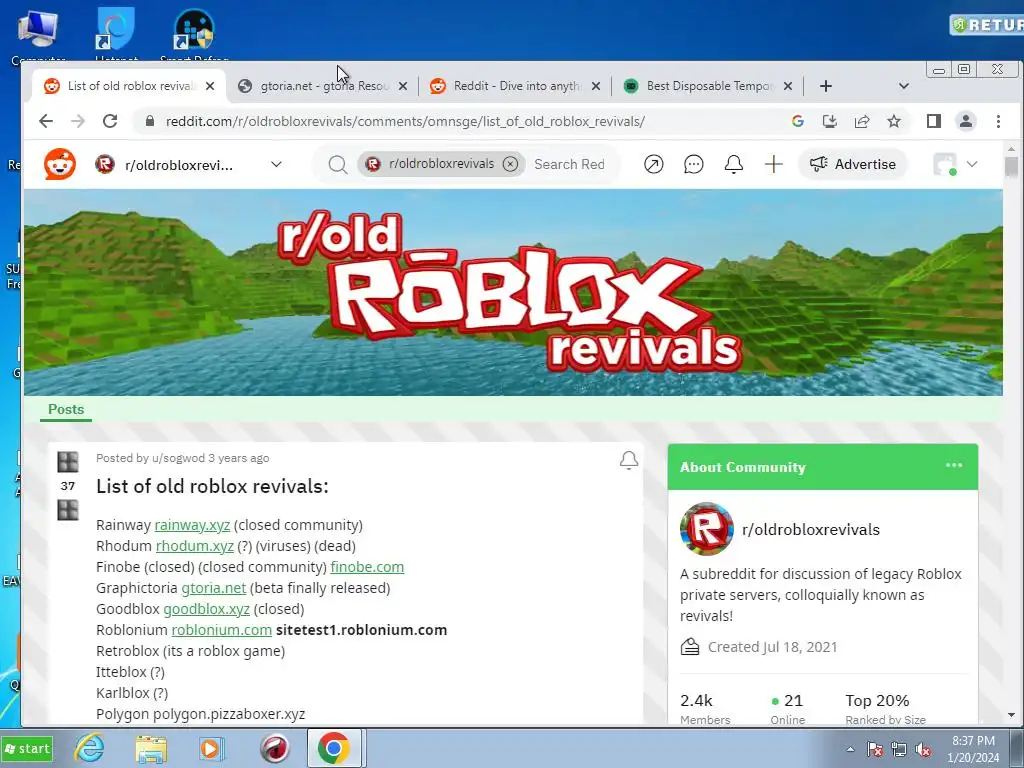Click the create post plus icon
The image size is (1024, 768).
(x=774, y=164)
